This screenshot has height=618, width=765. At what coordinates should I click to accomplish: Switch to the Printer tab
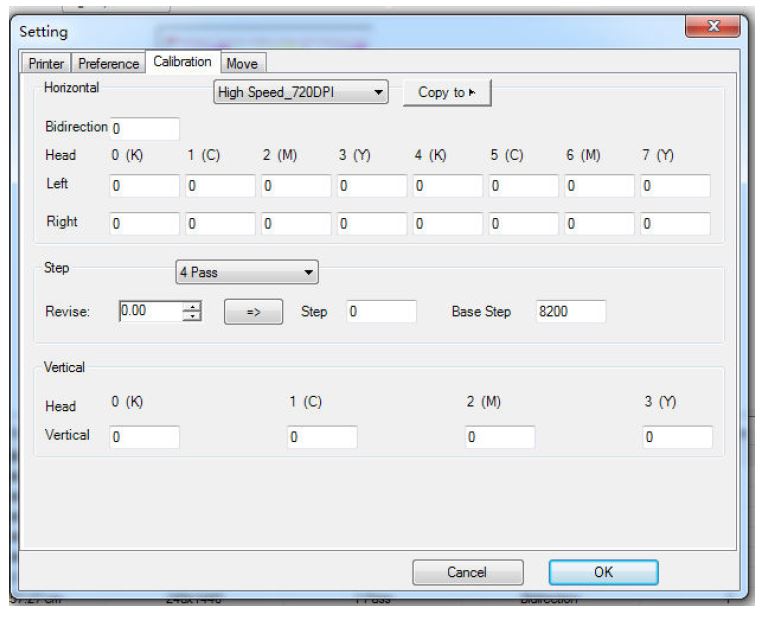[46, 64]
